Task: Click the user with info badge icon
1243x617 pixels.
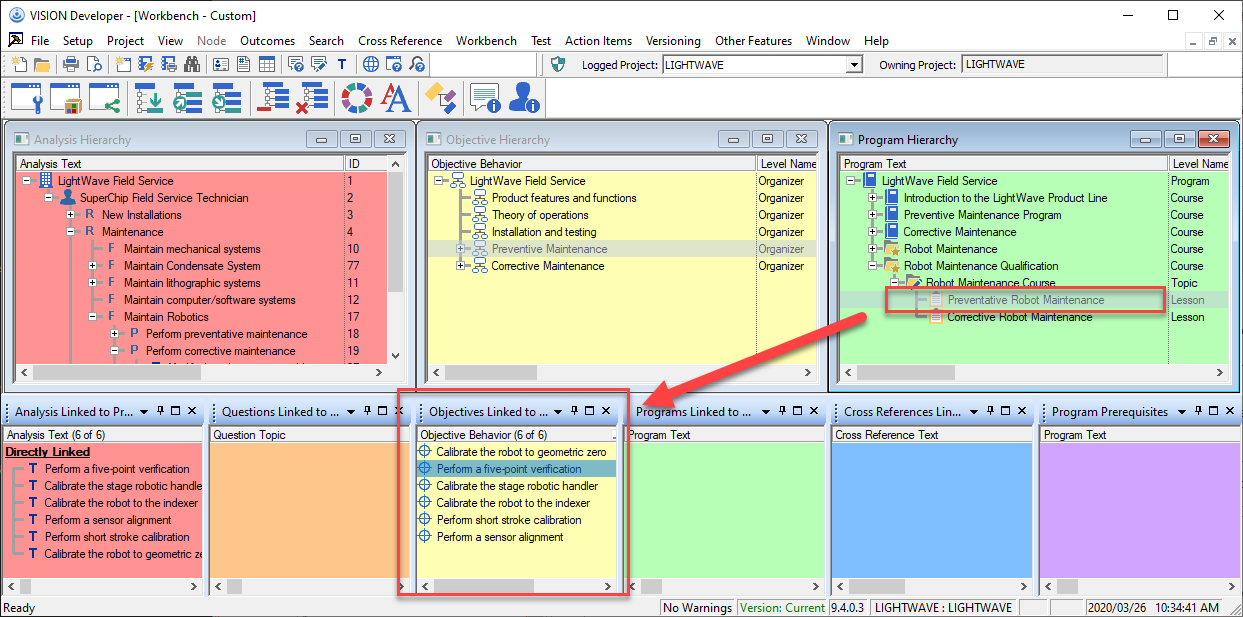Action: pos(524,98)
